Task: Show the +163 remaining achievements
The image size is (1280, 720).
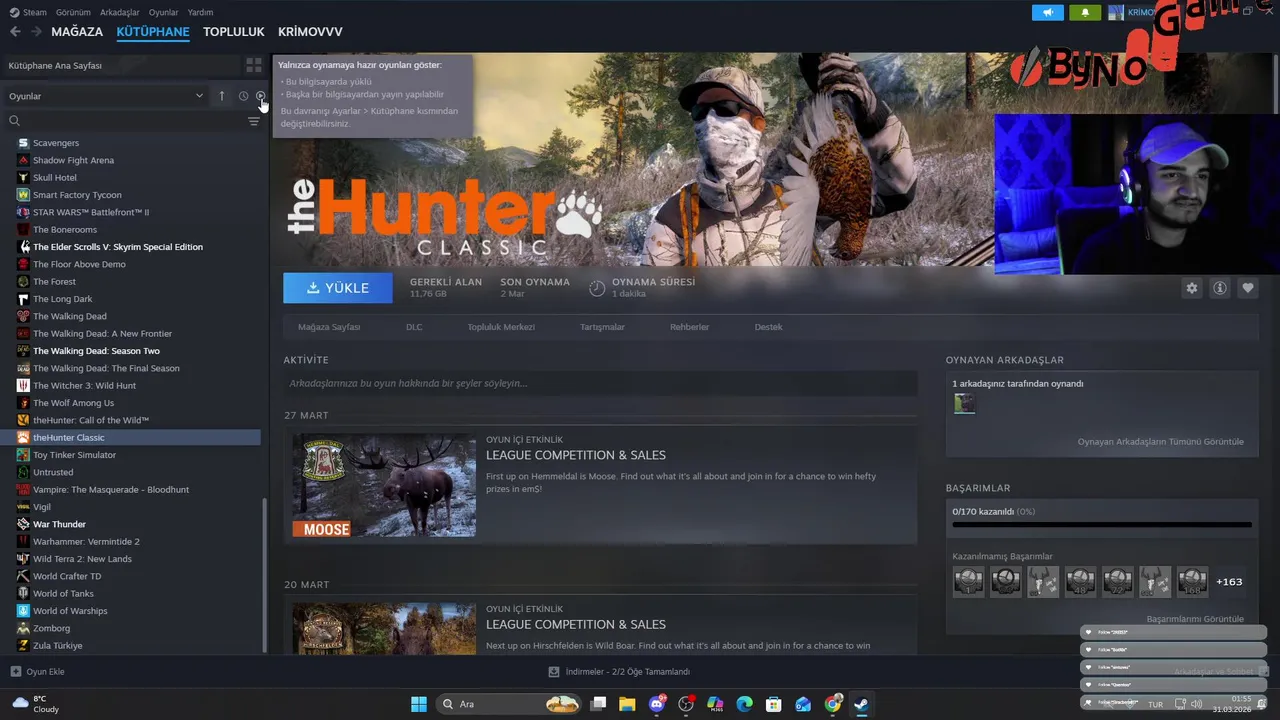Action: 1229,582
